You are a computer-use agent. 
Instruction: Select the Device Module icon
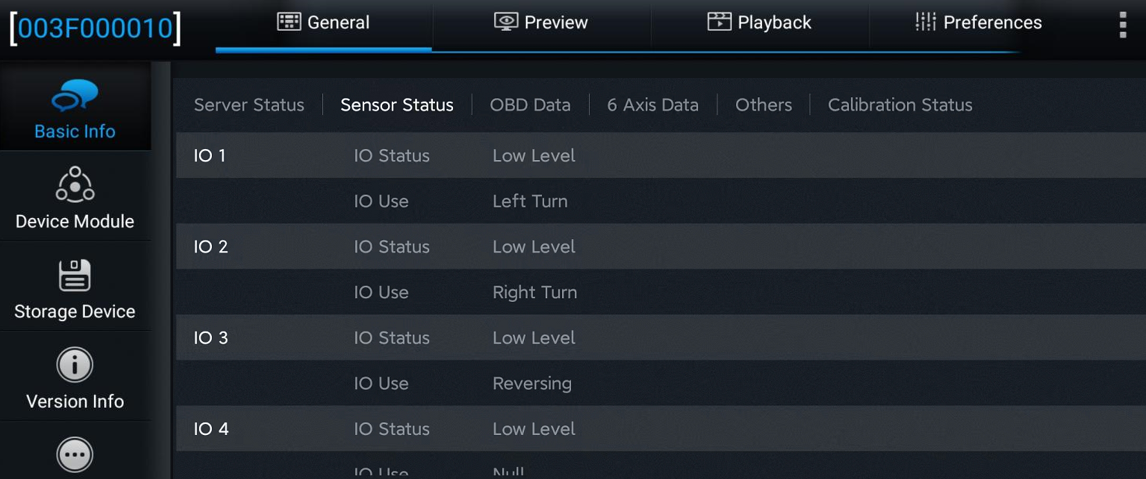pyautogui.click(x=75, y=184)
